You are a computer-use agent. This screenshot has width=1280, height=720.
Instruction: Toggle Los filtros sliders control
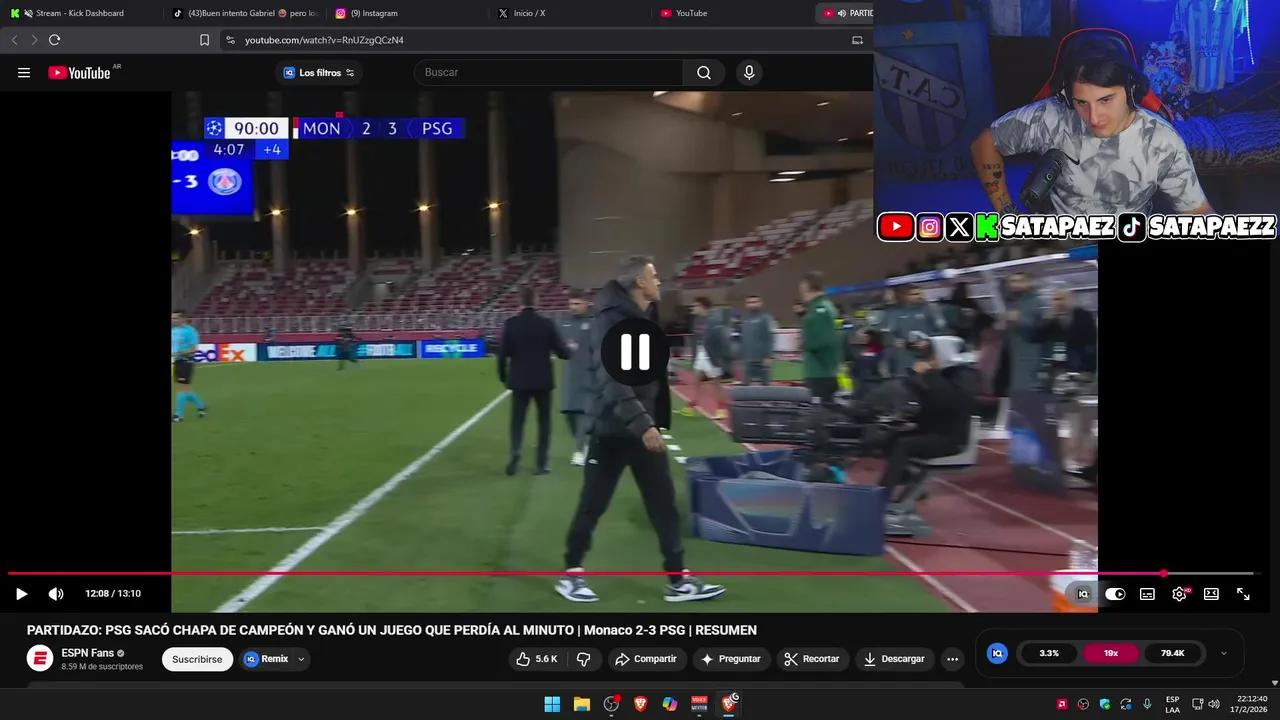pos(350,73)
